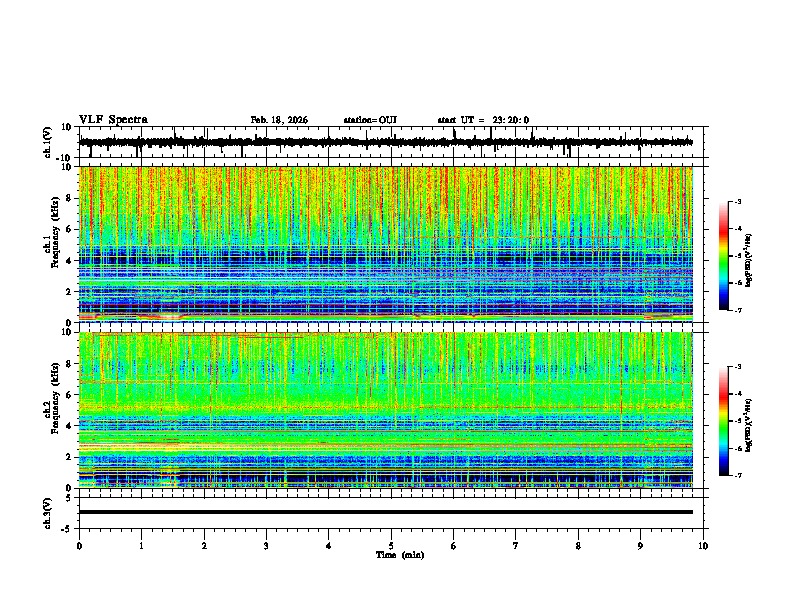Click the "1" minute tick label
Image resolution: width=792 pixels, height=612 pixels.
141,546
